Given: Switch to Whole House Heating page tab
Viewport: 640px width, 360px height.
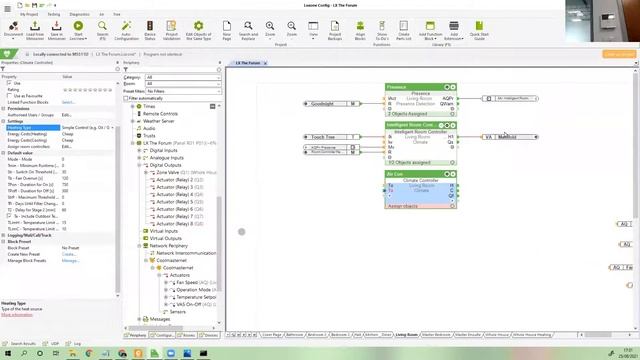Looking at the screenshot, I should coord(532,335).
